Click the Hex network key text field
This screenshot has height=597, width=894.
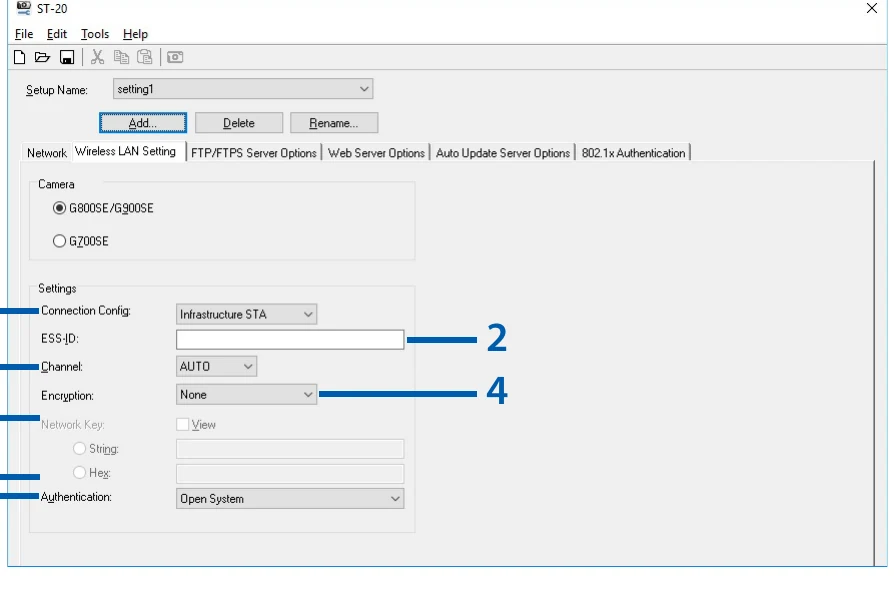pyautogui.click(x=290, y=473)
